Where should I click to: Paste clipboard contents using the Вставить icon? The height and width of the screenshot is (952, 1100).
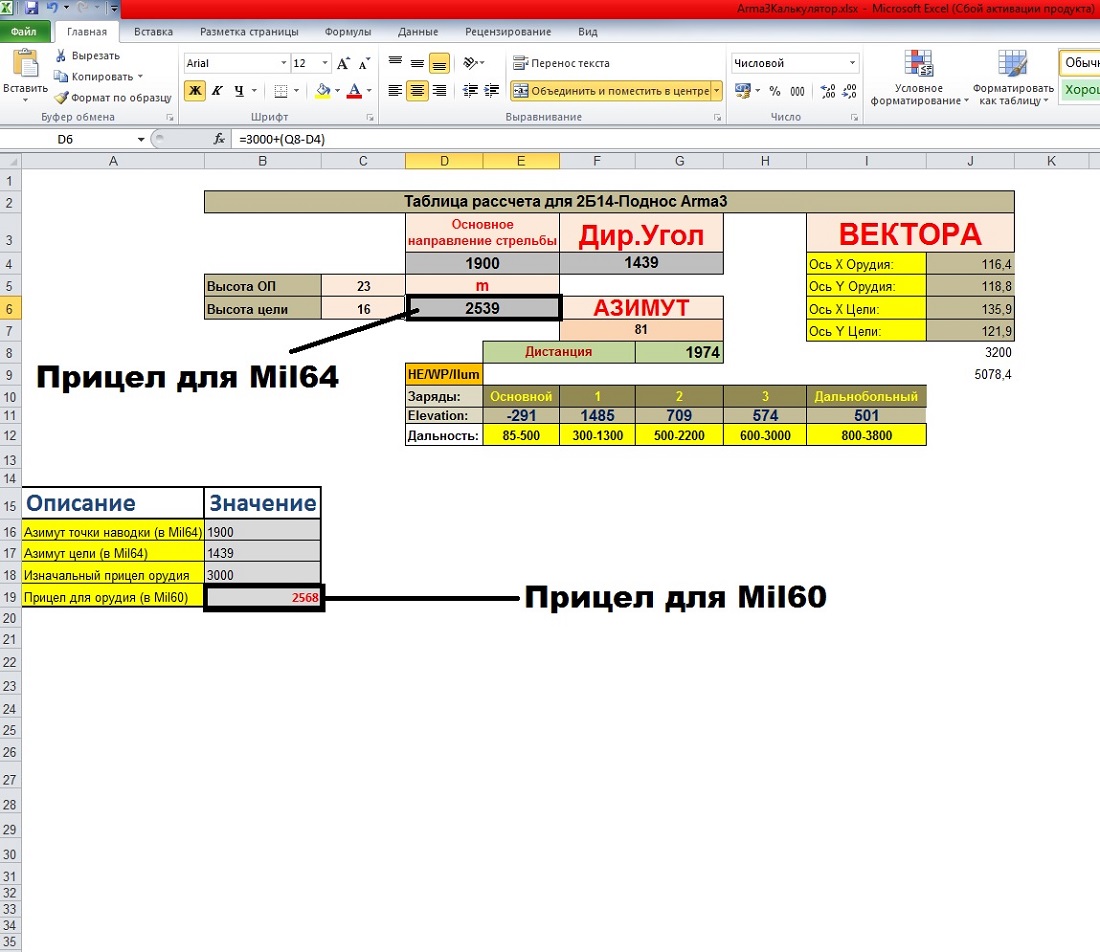[25, 65]
